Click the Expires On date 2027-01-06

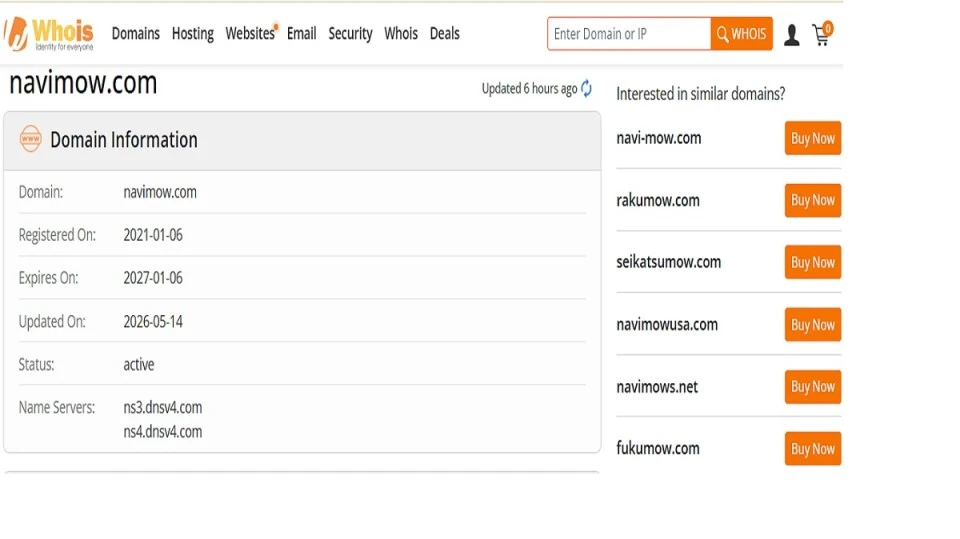point(153,278)
